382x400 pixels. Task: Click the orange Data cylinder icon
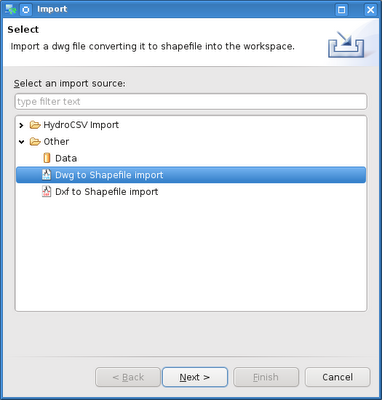pos(47,158)
